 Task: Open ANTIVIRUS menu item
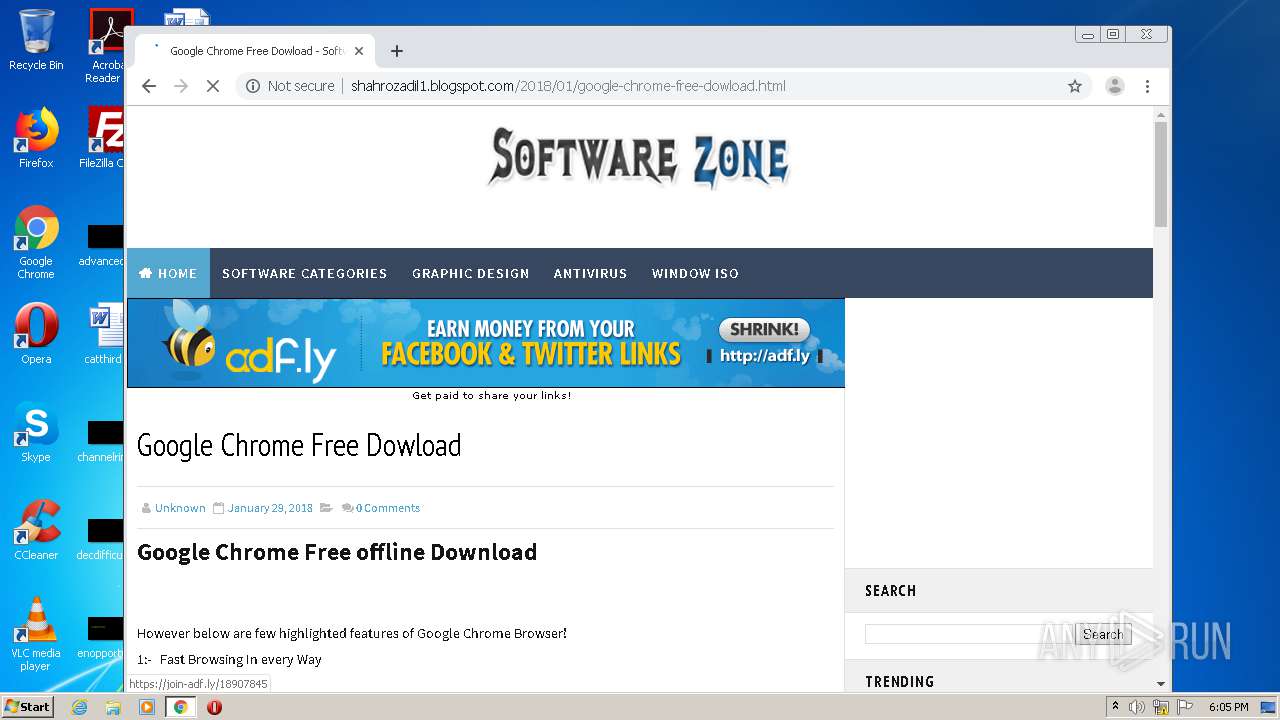tap(590, 273)
